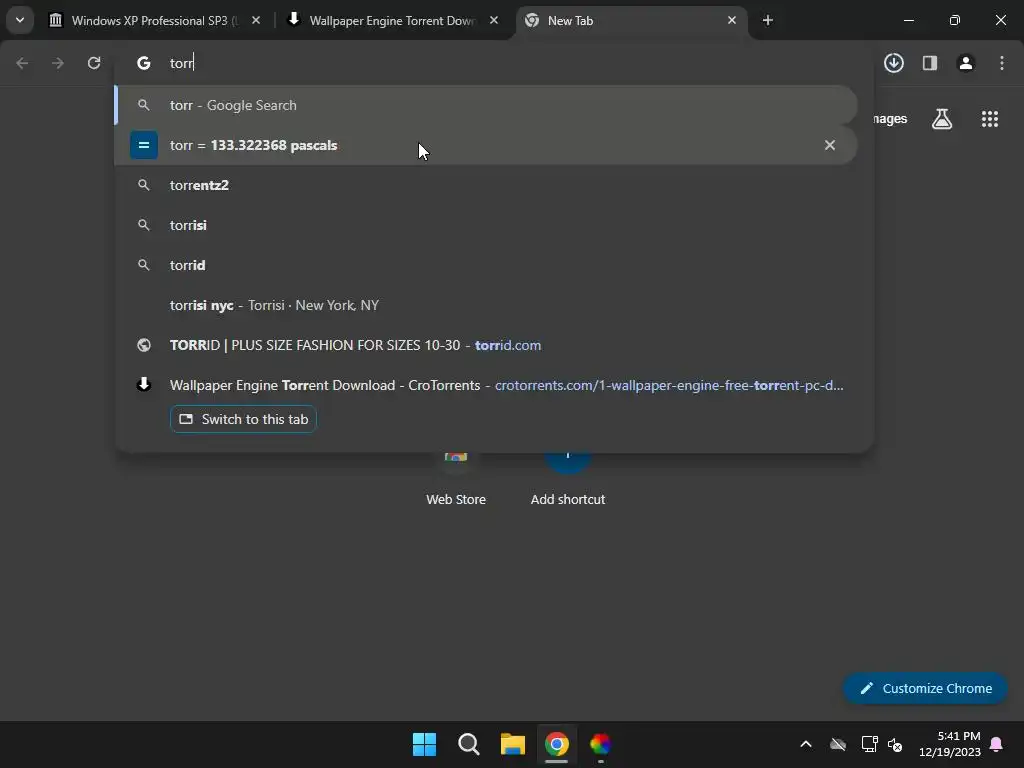Click the Customize Chrome button

(x=925, y=688)
